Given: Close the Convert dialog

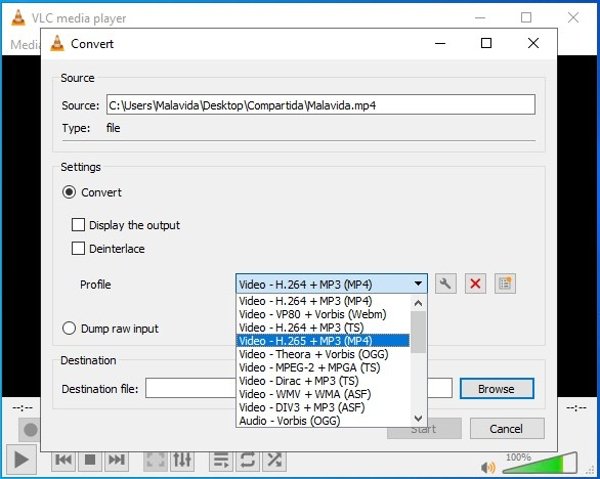Looking at the screenshot, I should coord(533,43).
